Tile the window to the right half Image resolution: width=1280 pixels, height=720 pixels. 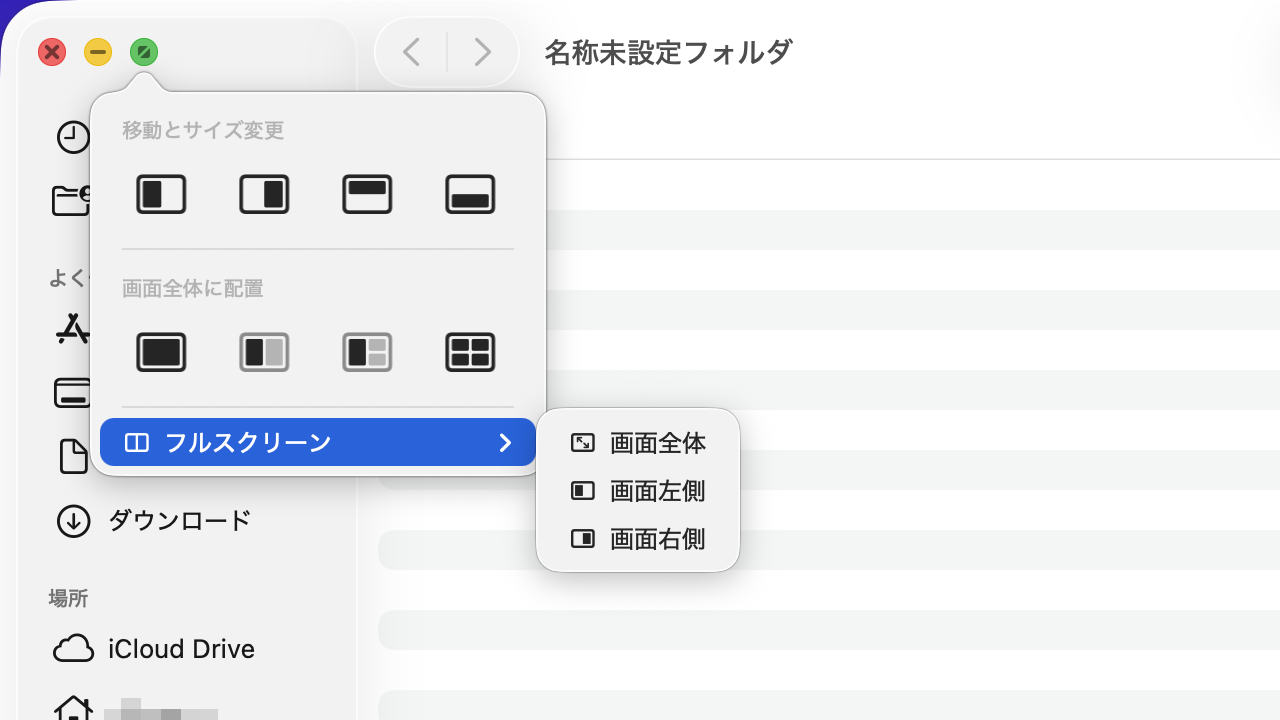click(x=264, y=194)
